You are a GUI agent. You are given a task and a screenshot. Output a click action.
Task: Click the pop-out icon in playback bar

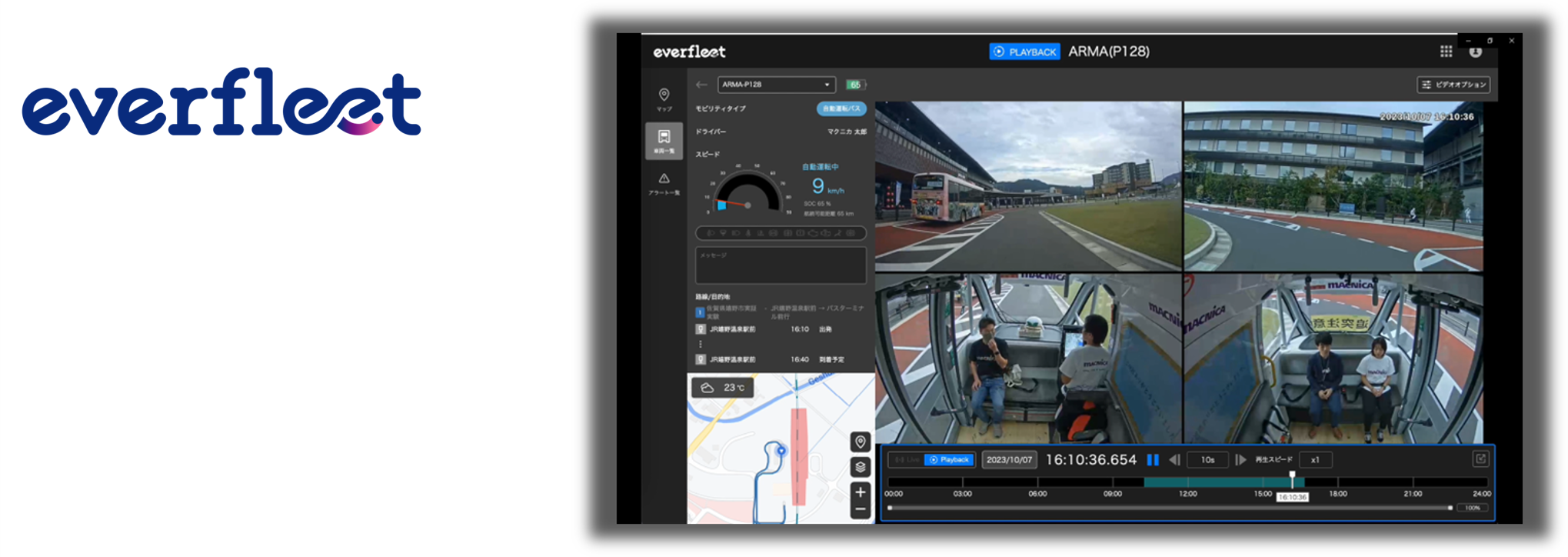tap(1480, 459)
